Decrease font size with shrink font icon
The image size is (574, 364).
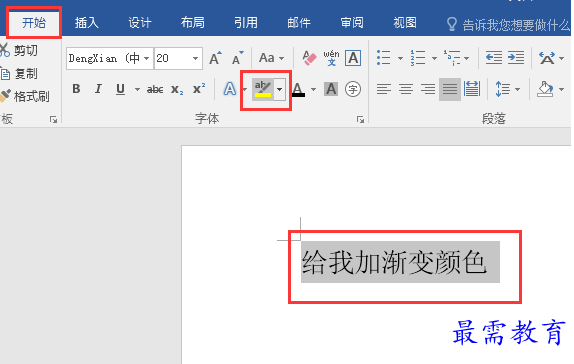coord(238,58)
